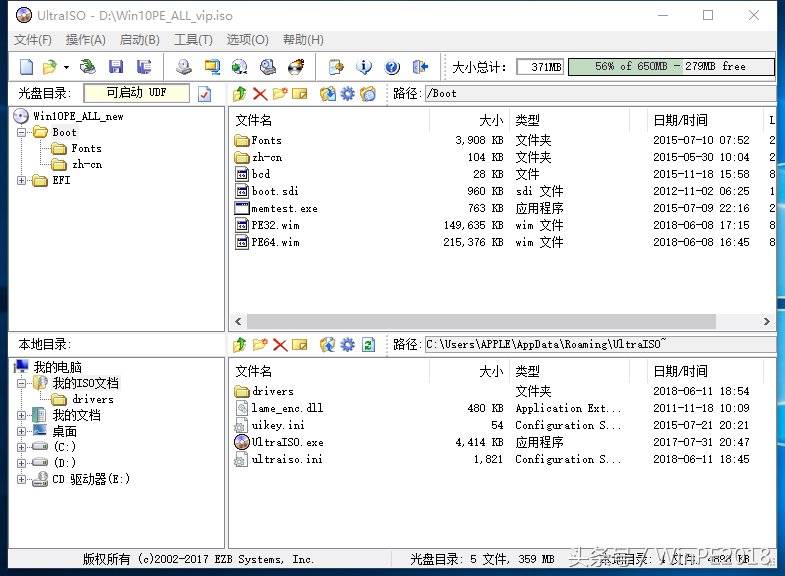Click the Up folder icon in image pane
Image resolution: width=785 pixels, height=576 pixels.
tap(240, 94)
